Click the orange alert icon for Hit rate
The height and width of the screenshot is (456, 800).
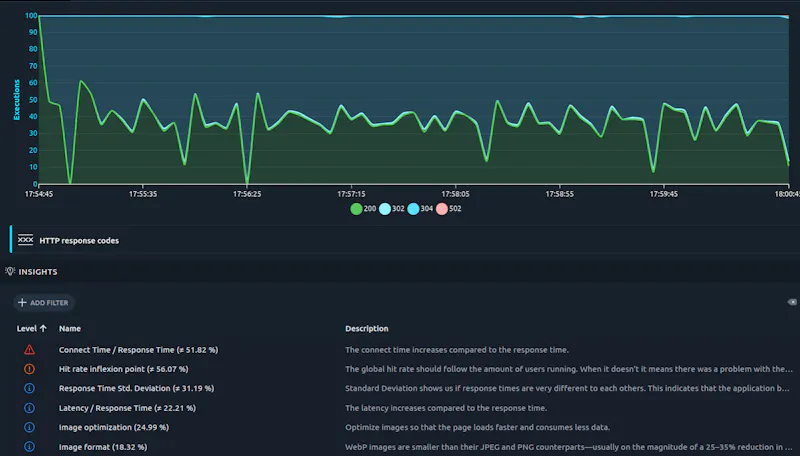[x=30, y=369]
